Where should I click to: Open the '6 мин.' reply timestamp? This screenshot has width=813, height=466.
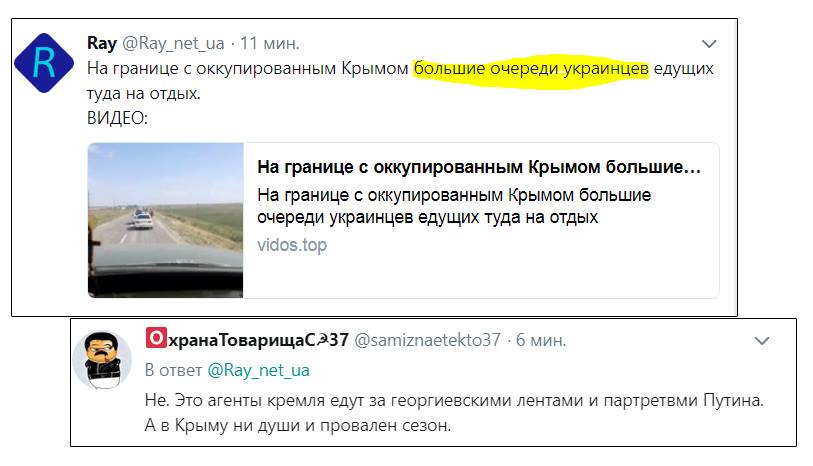[x=541, y=340]
